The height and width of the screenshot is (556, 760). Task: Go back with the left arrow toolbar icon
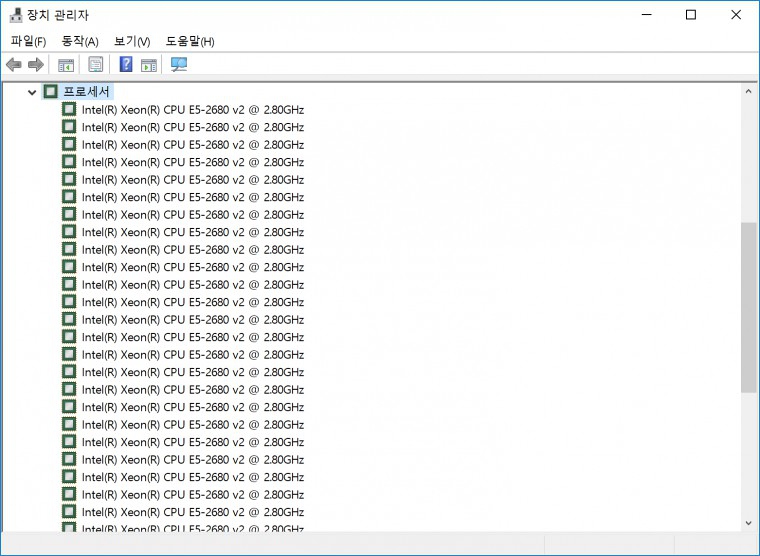[x=14, y=64]
